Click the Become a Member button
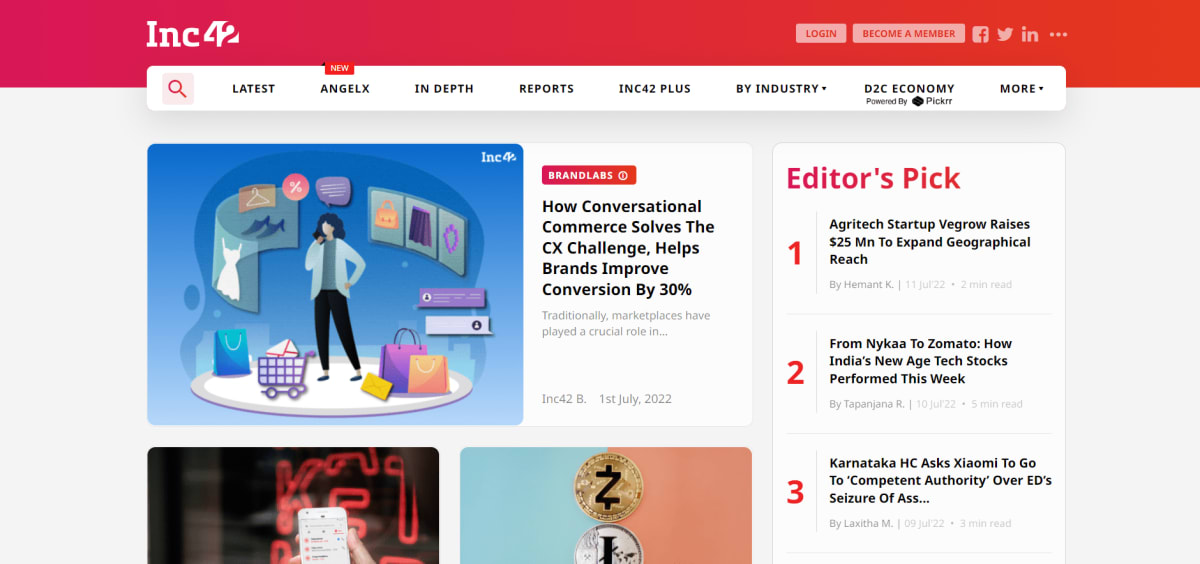This screenshot has width=1200, height=564. coord(908,33)
